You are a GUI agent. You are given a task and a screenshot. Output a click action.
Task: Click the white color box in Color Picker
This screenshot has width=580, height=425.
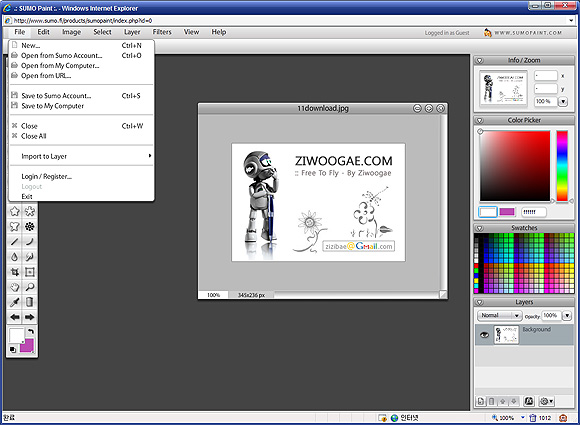tap(488, 212)
